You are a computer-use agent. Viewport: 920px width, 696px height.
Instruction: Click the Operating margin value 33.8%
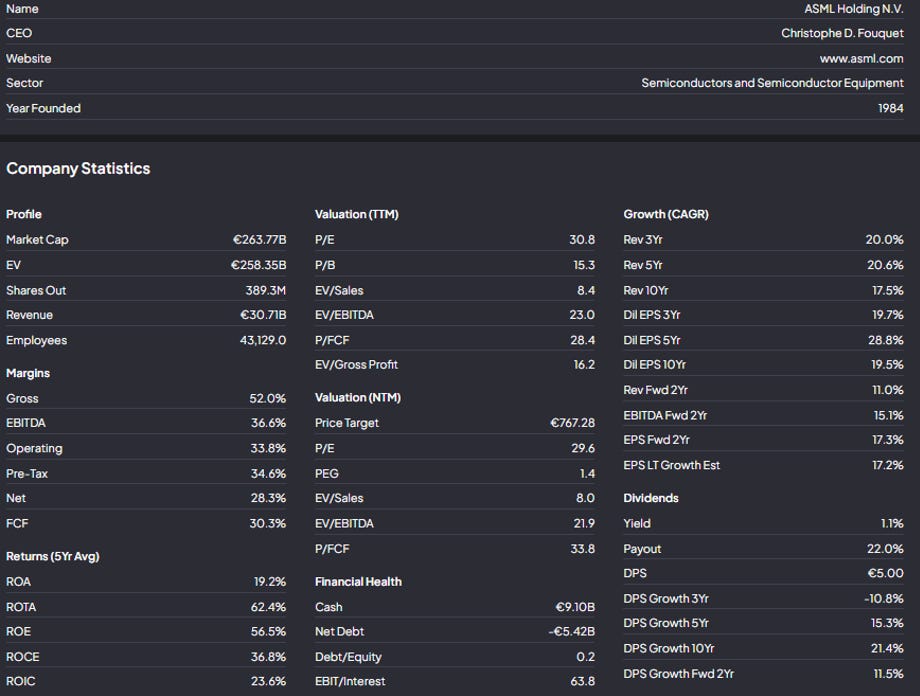(x=268, y=448)
